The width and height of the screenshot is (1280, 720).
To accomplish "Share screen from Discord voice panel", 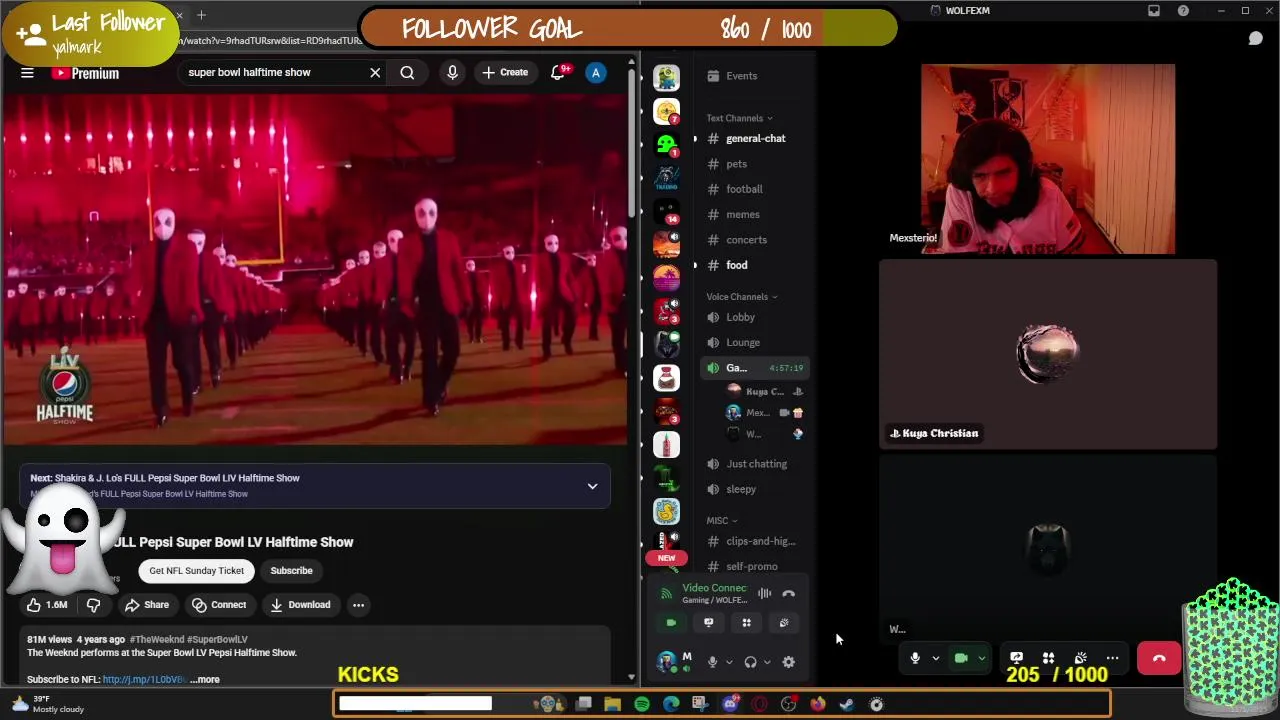I will pyautogui.click(x=709, y=622).
